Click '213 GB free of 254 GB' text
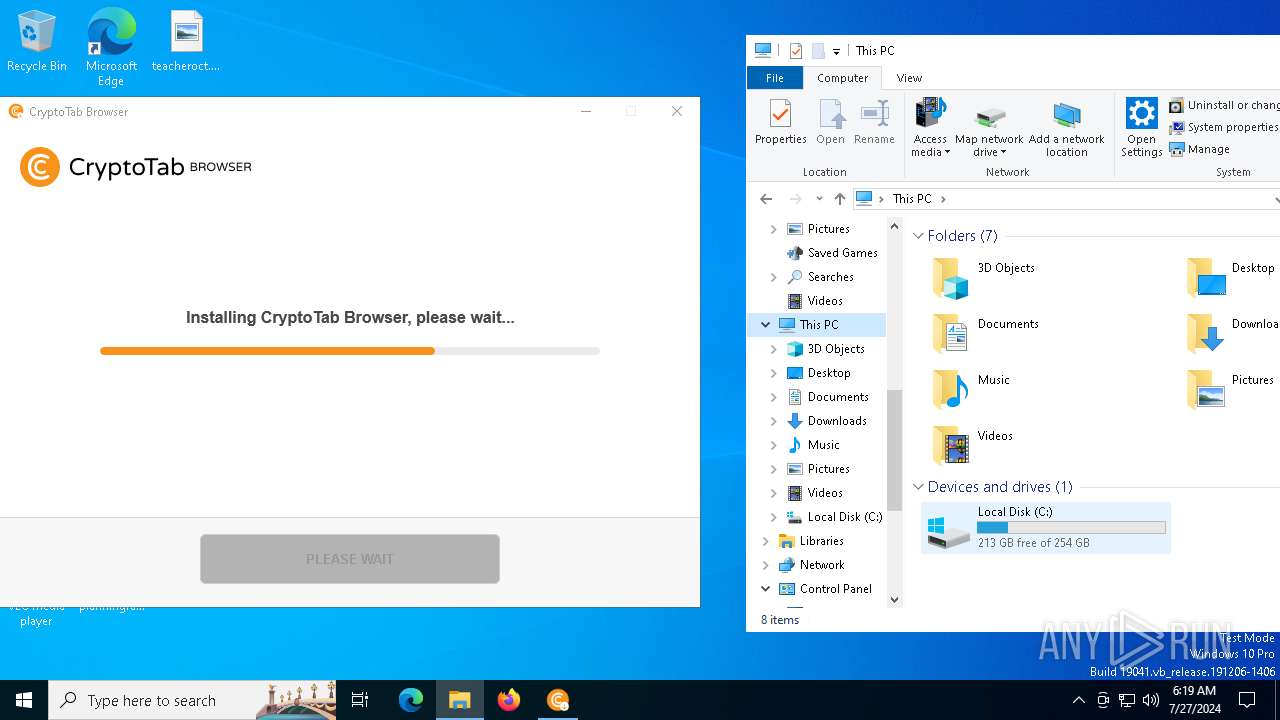The width and height of the screenshot is (1280, 720). coord(1033,543)
